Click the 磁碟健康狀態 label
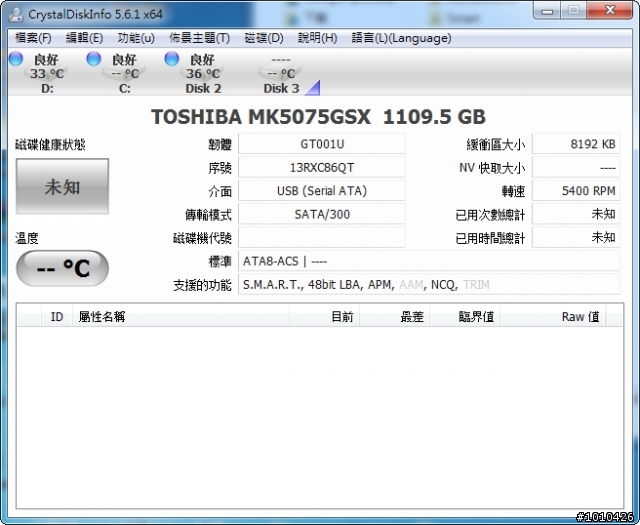Screen dimensions: 640x525 click(50, 145)
